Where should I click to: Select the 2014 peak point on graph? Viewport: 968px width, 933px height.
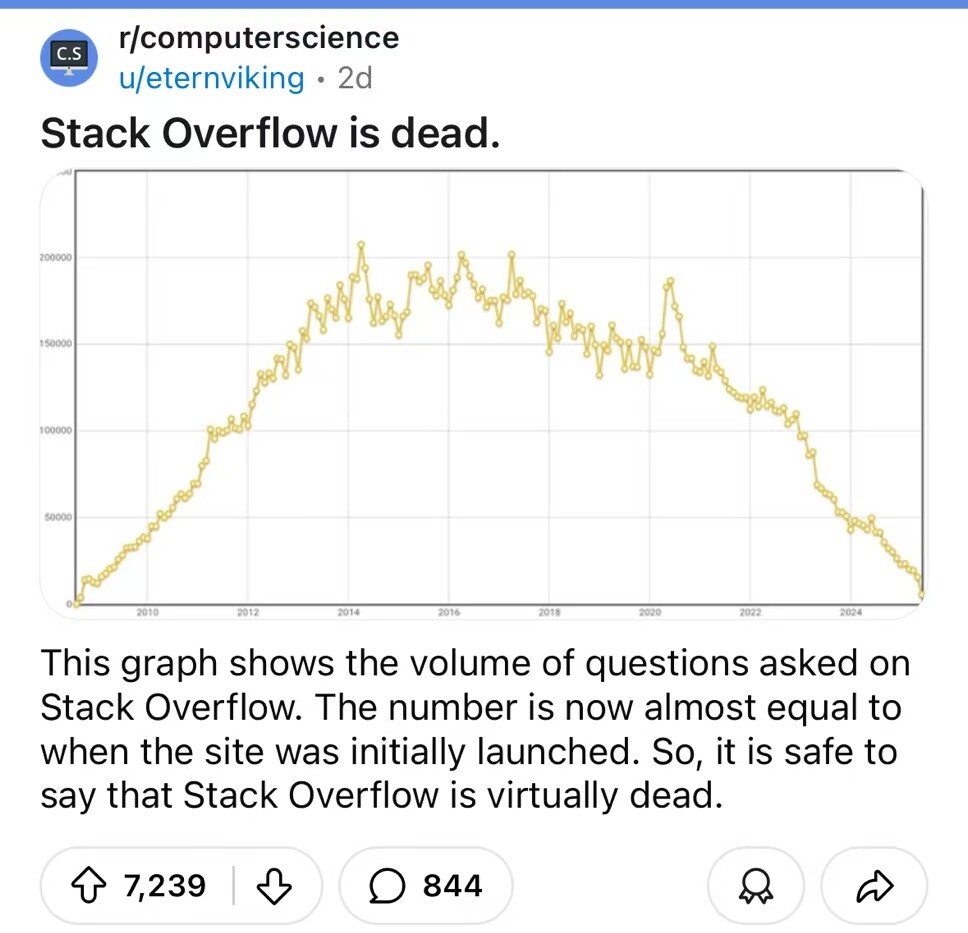(361, 244)
